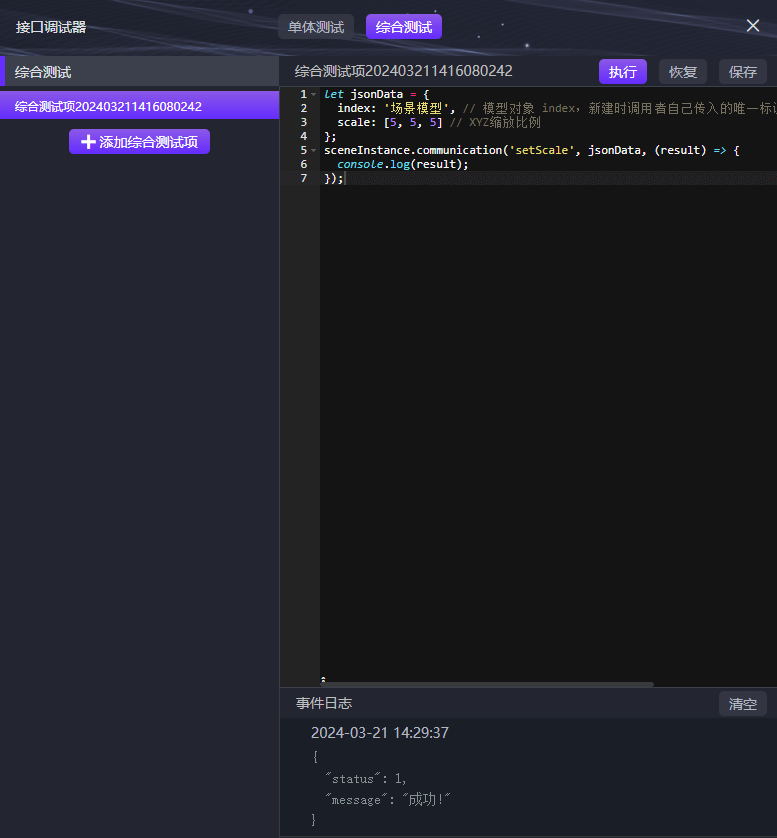Click line number 7 in gutter

(x=304, y=178)
